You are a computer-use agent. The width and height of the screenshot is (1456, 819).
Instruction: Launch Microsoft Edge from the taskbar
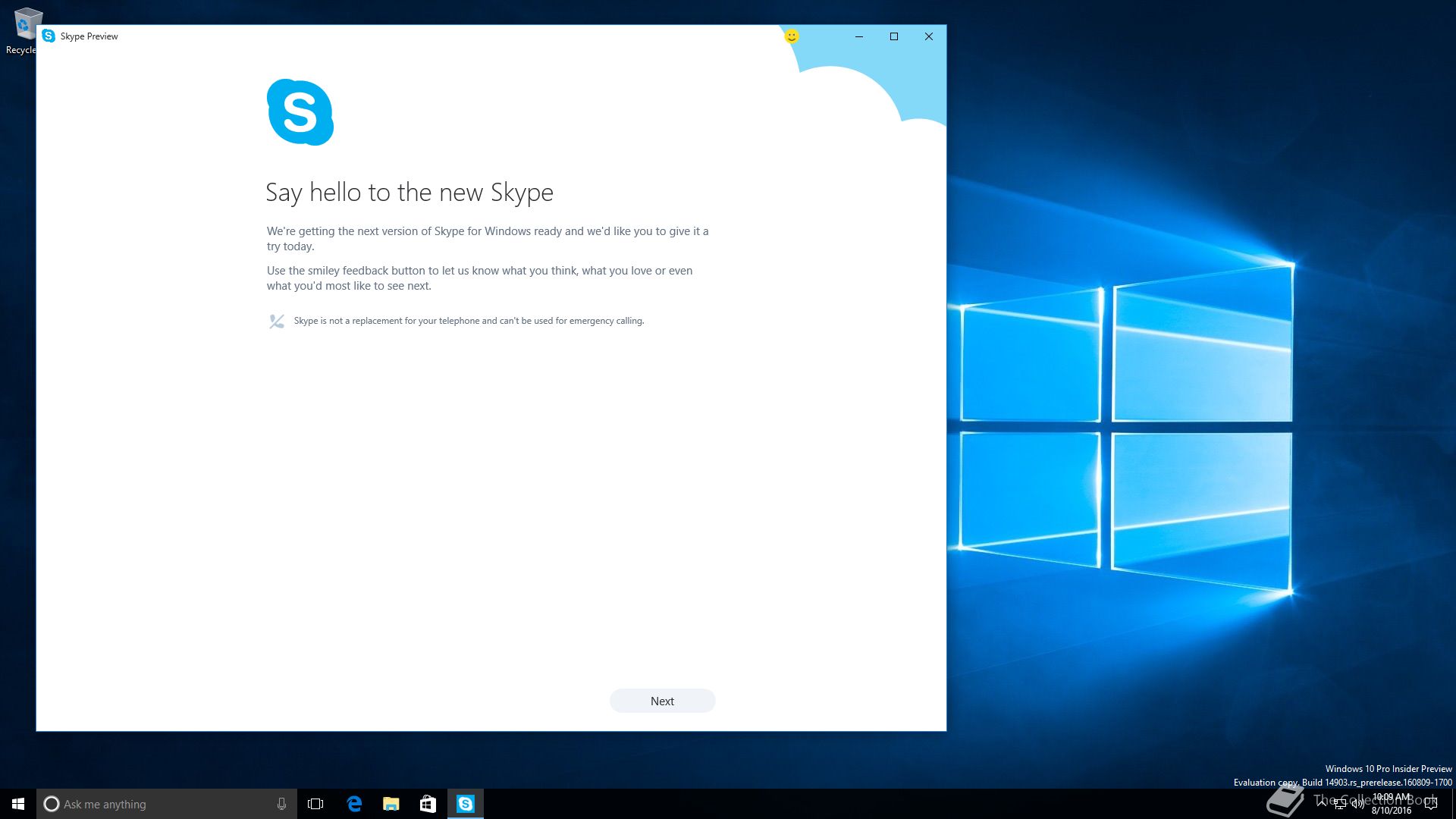[354, 804]
